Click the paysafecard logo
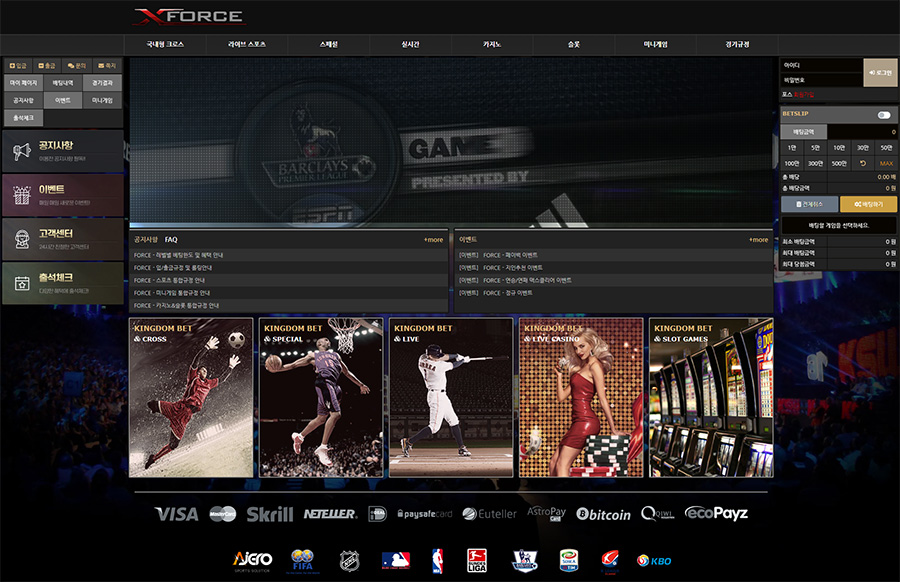The image size is (900, 582). tap(425, 514)
